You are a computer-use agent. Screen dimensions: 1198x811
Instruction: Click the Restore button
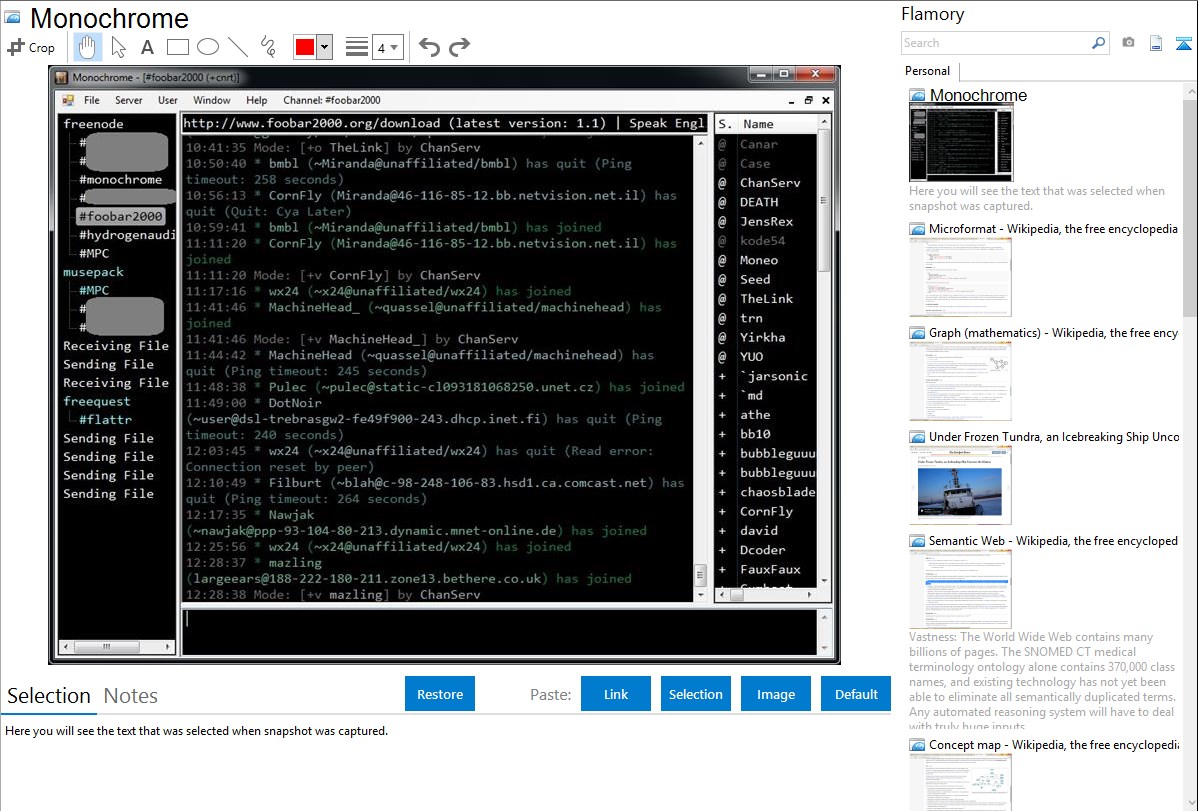440,694
